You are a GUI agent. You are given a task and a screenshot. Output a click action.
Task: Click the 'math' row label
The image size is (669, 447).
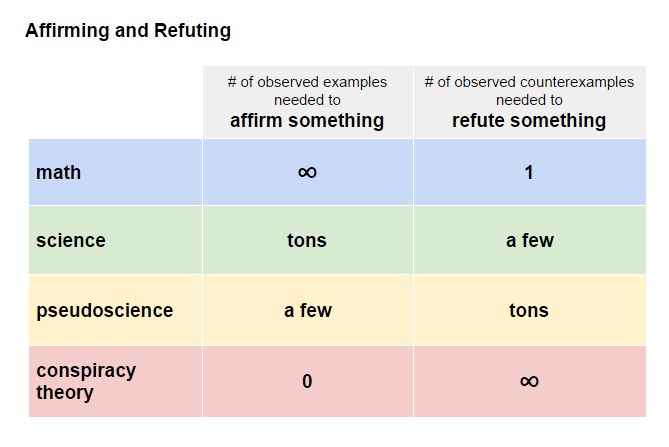pyautogui.click(x=58, y=173)
